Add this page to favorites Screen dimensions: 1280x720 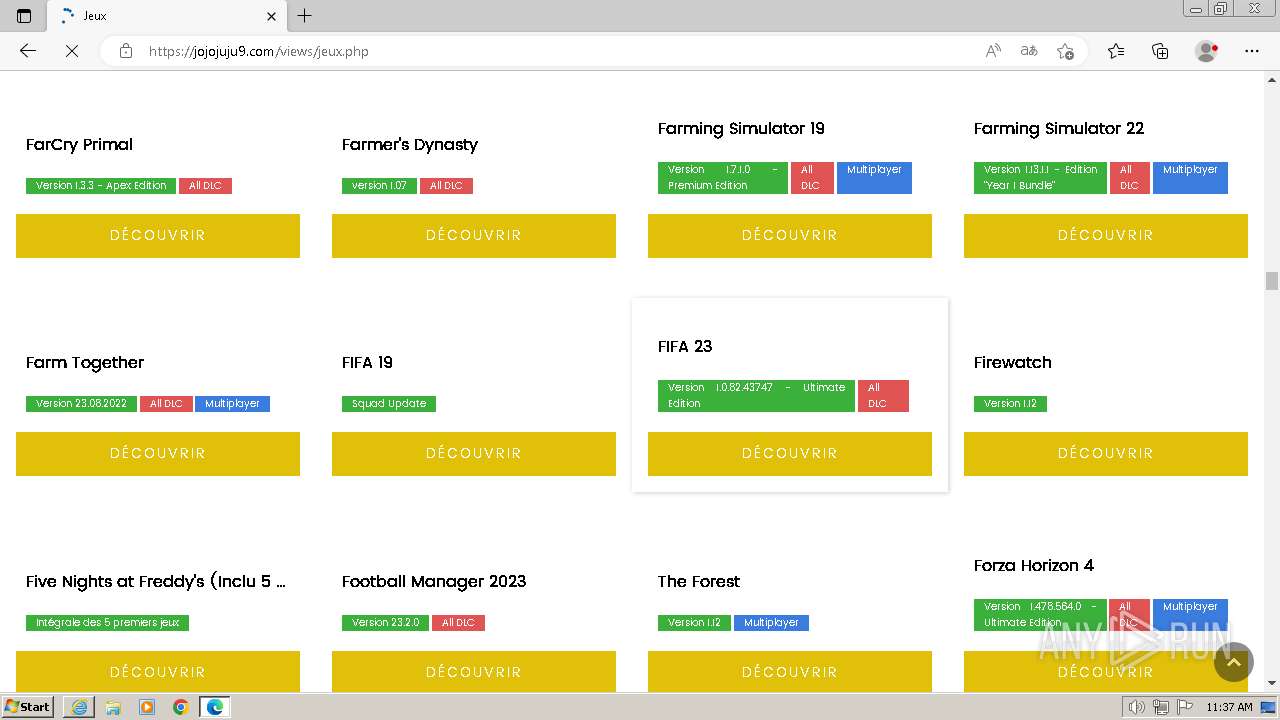(x=1065, y=51)
